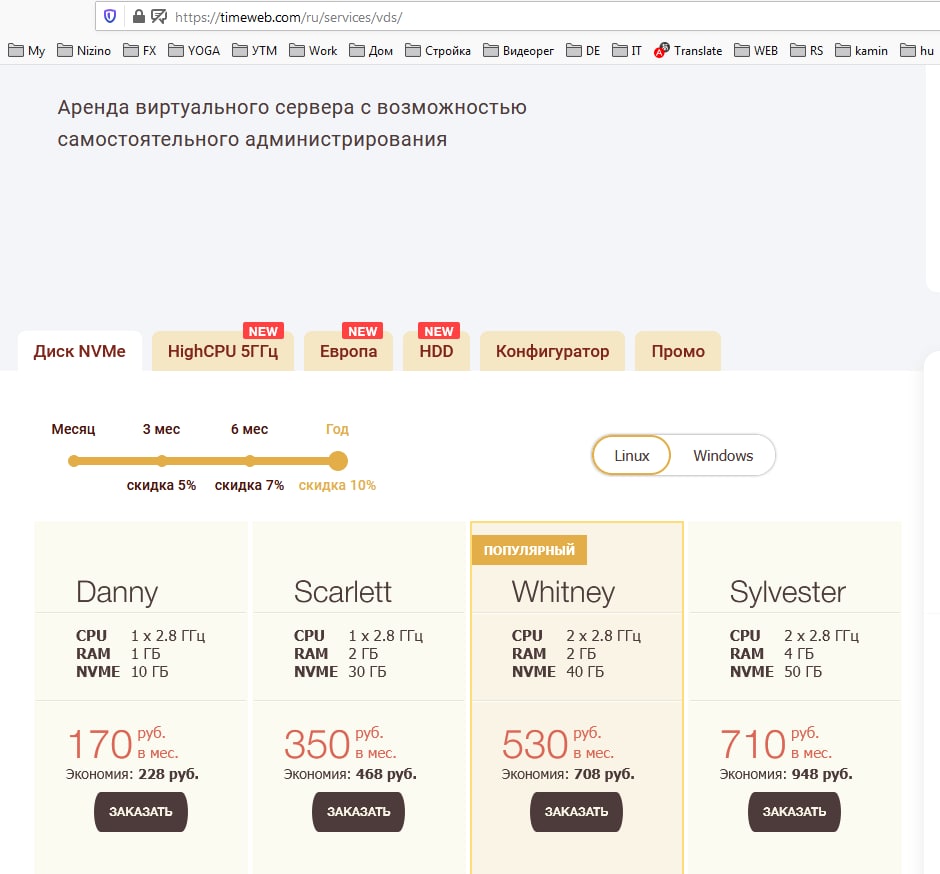Image resolution: width=940 pixels, height=874 pixels.
Task: Select the Linux OS toggle option
Action: pyautogui.click(x=631, y=456)
